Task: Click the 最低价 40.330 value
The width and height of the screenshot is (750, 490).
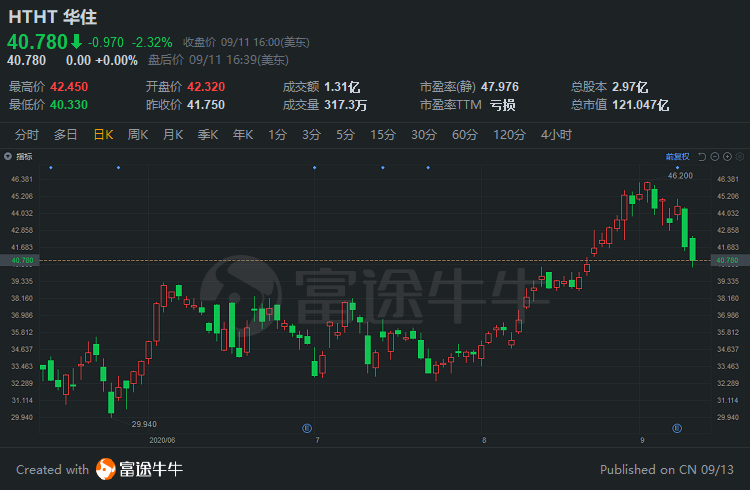Action: tap(69, 105)
